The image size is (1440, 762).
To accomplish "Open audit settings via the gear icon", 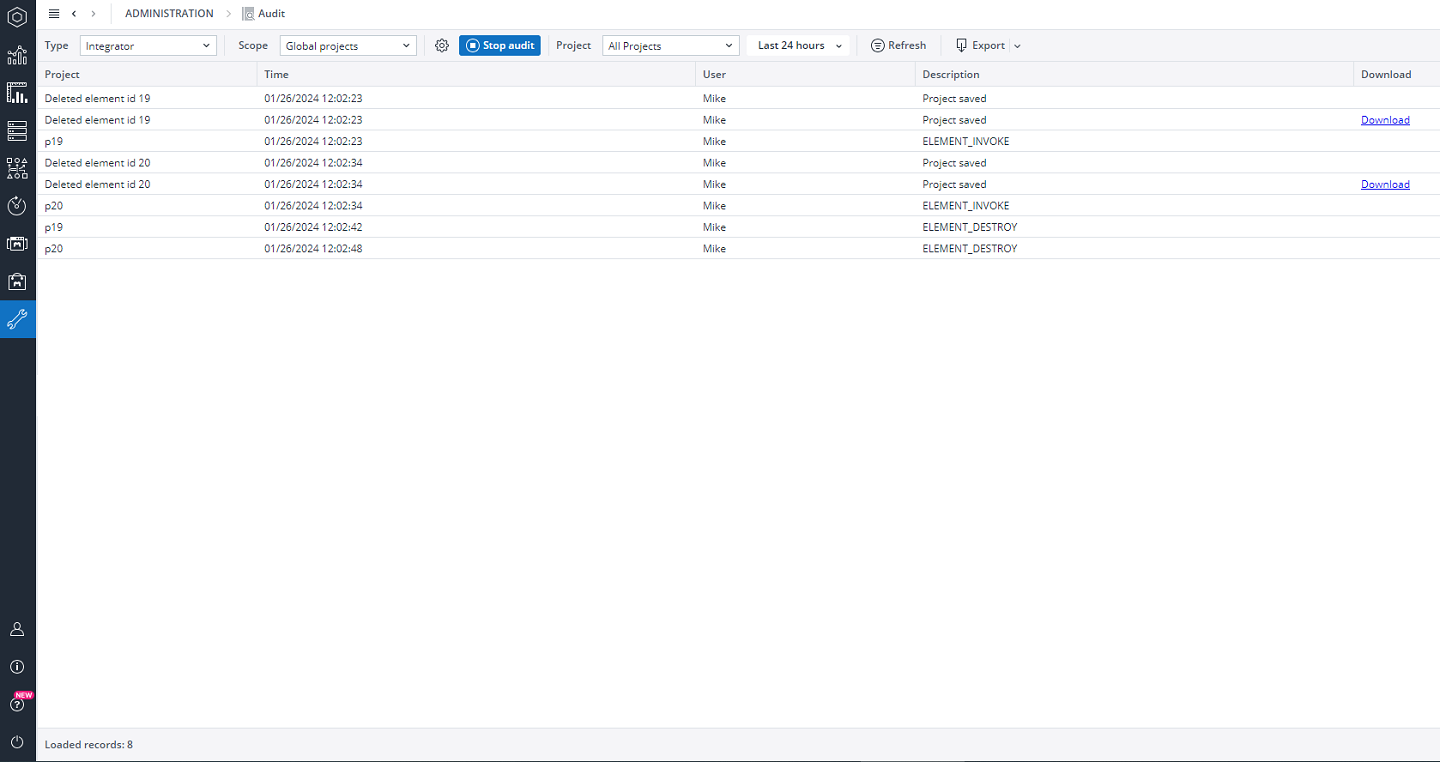I will tap(441, 45).
